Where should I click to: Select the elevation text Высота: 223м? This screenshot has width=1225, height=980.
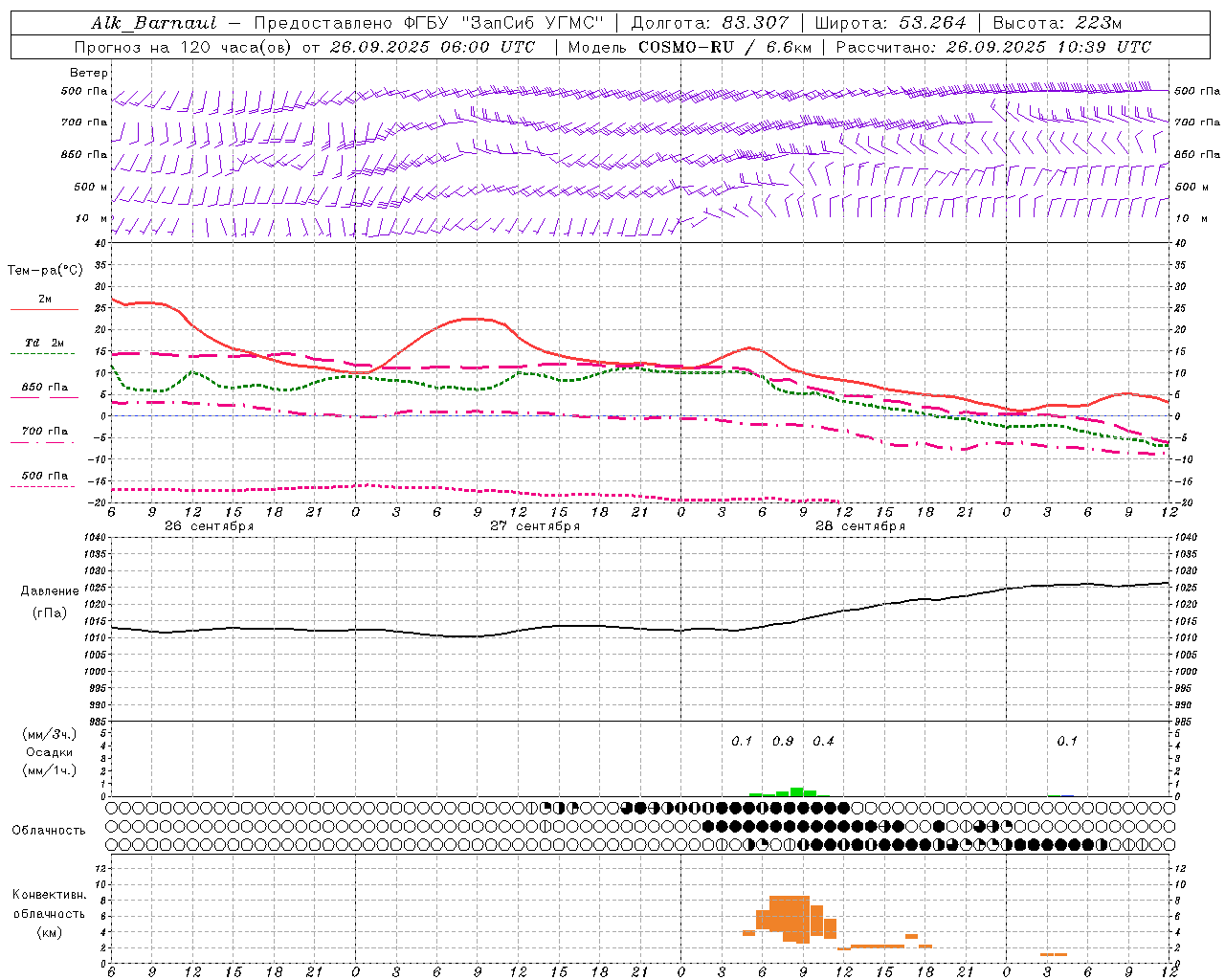[1058, 23]
